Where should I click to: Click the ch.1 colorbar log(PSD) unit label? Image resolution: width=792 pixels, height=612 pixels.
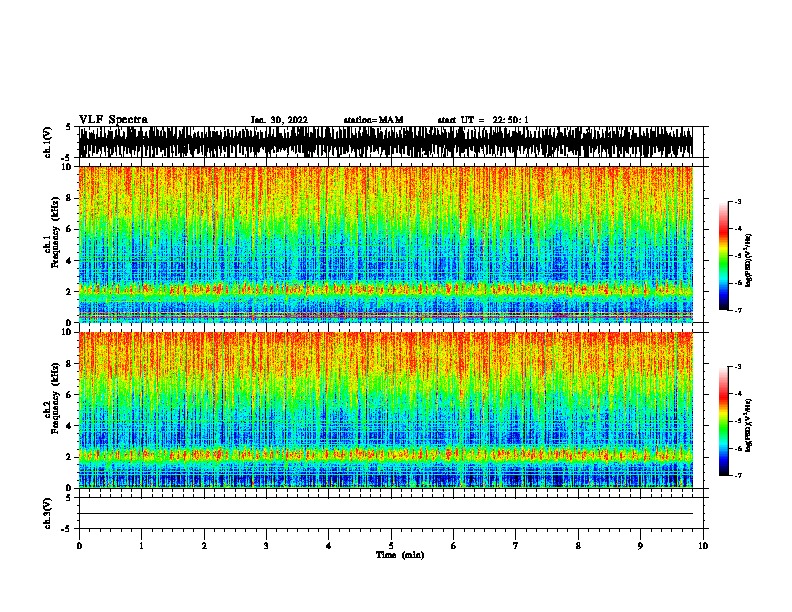pos(748,260)
